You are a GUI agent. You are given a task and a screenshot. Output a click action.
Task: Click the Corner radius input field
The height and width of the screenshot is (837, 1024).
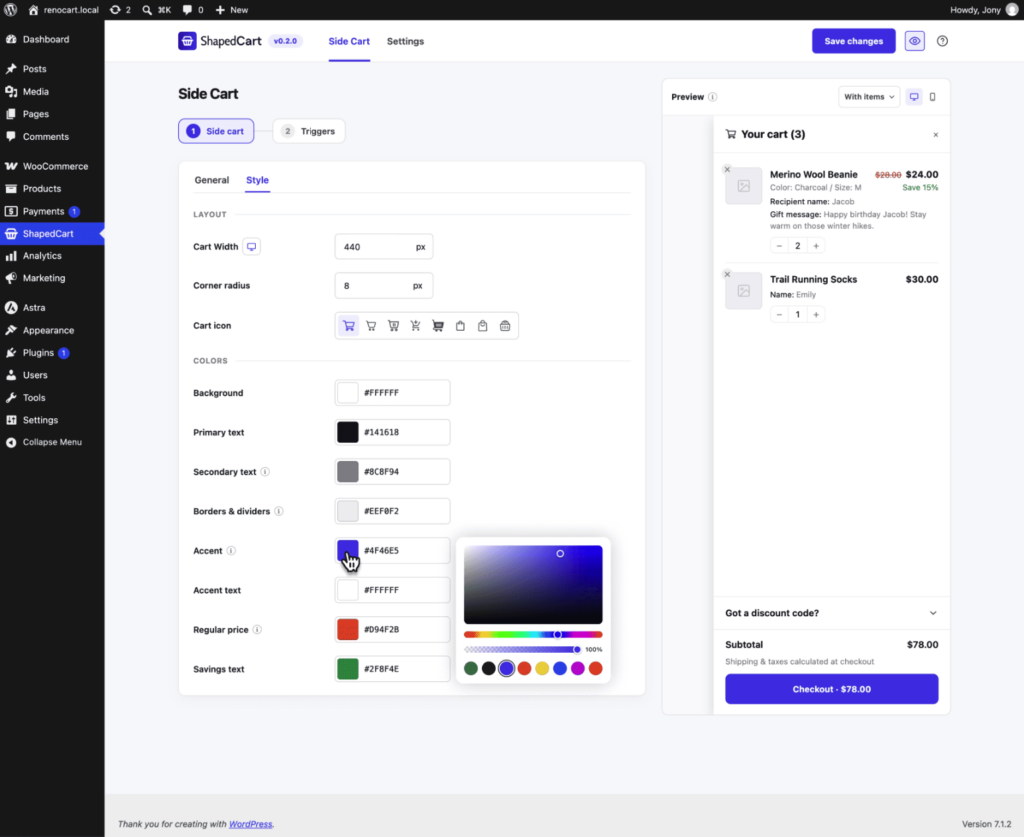pyautogui.click(x=383, y=285)
